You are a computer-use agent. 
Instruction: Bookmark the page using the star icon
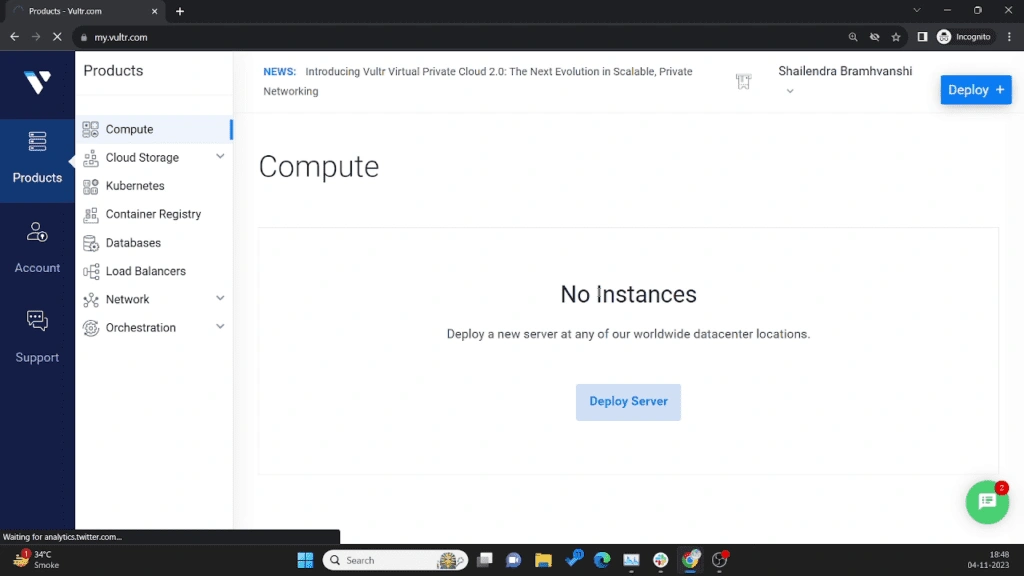pyautogui.click(x=895, y=36)
